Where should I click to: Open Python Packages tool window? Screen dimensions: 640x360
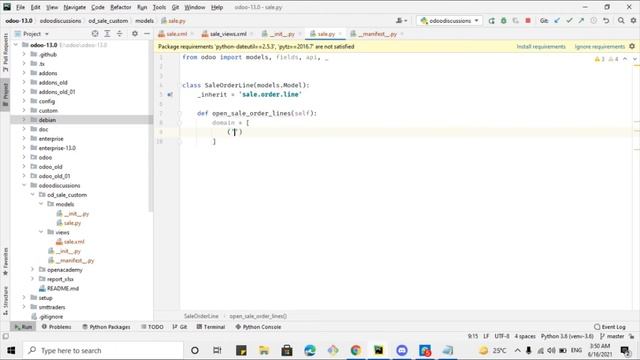pyautogui.click(x=106, y=327)
